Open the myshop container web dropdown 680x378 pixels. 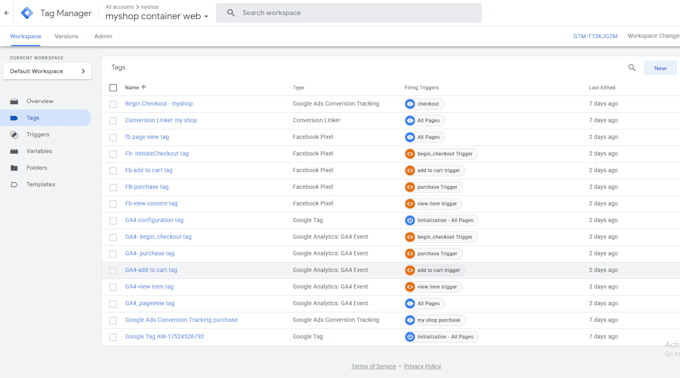pyautogui.click(x=157, y=16)
